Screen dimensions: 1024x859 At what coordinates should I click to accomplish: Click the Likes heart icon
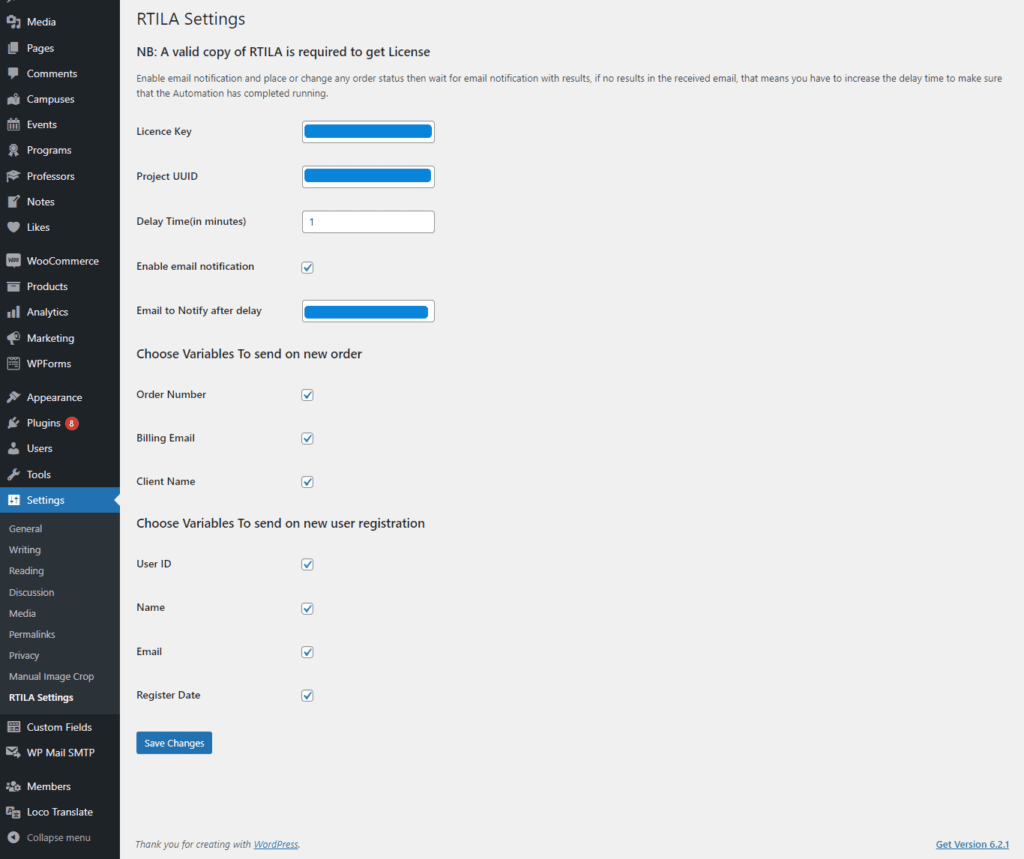coord(13,227)
